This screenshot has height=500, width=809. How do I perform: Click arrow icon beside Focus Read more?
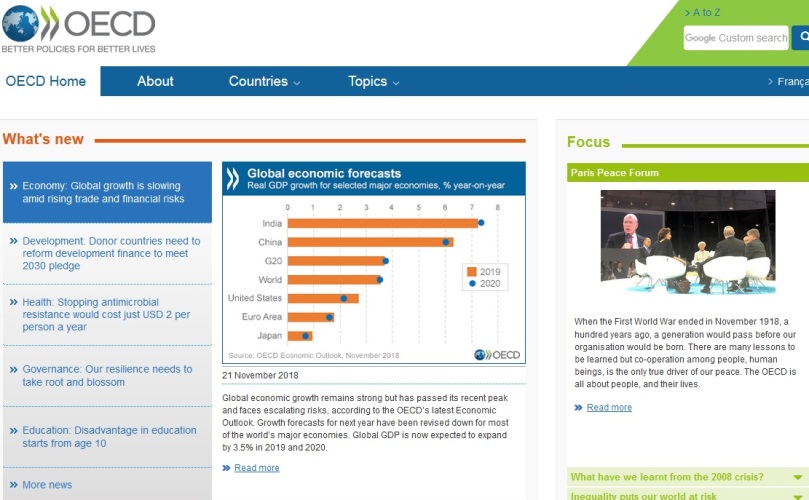click(x=578, y=408)
